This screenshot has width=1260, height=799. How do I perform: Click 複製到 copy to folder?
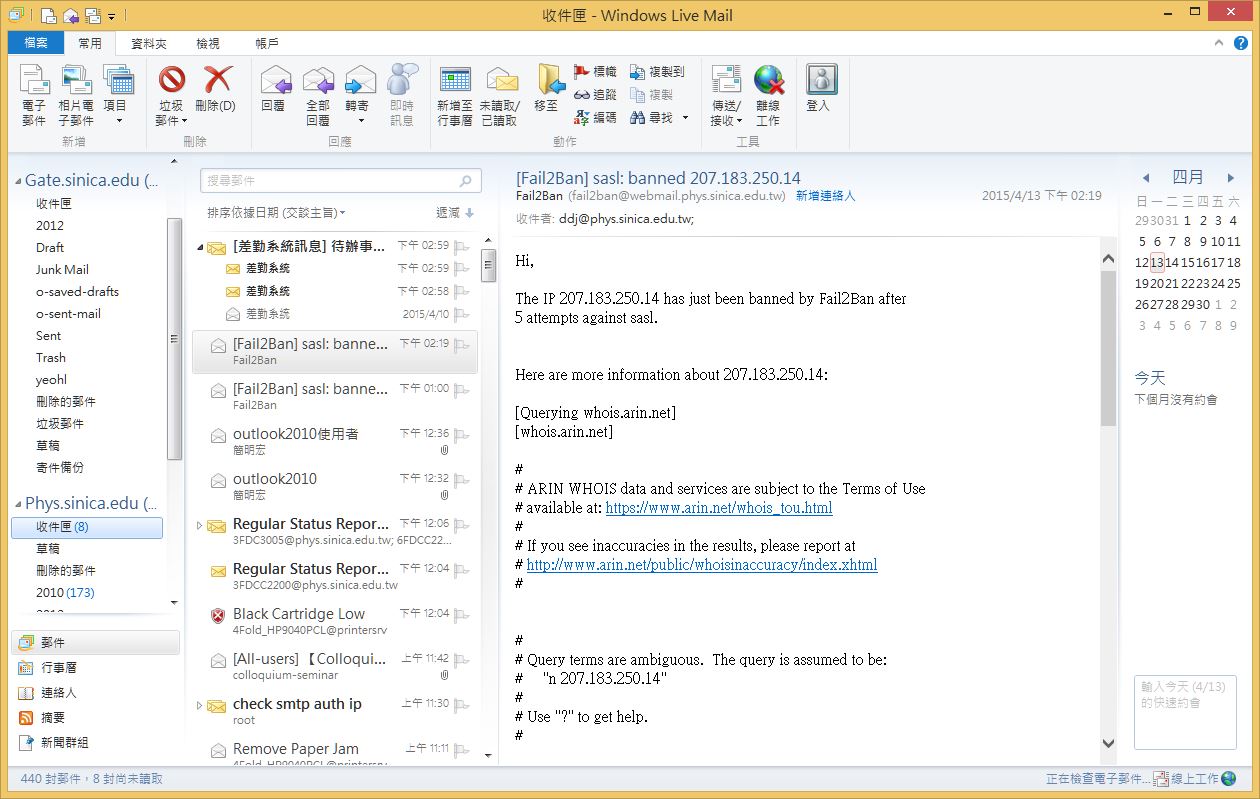click(658, 72)
